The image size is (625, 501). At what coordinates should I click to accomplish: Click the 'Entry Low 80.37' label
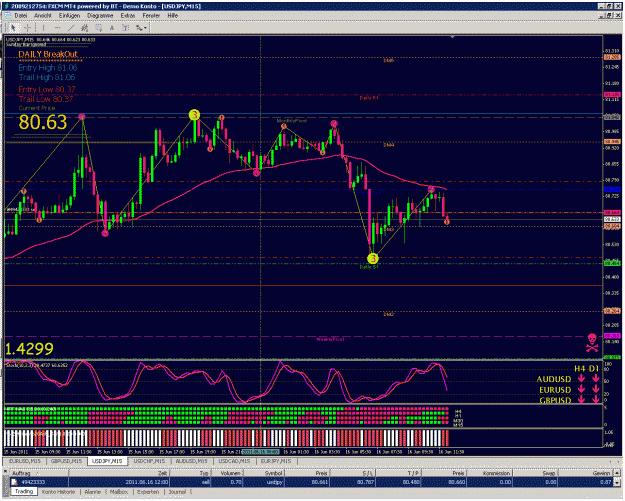[x=47, y=89]
